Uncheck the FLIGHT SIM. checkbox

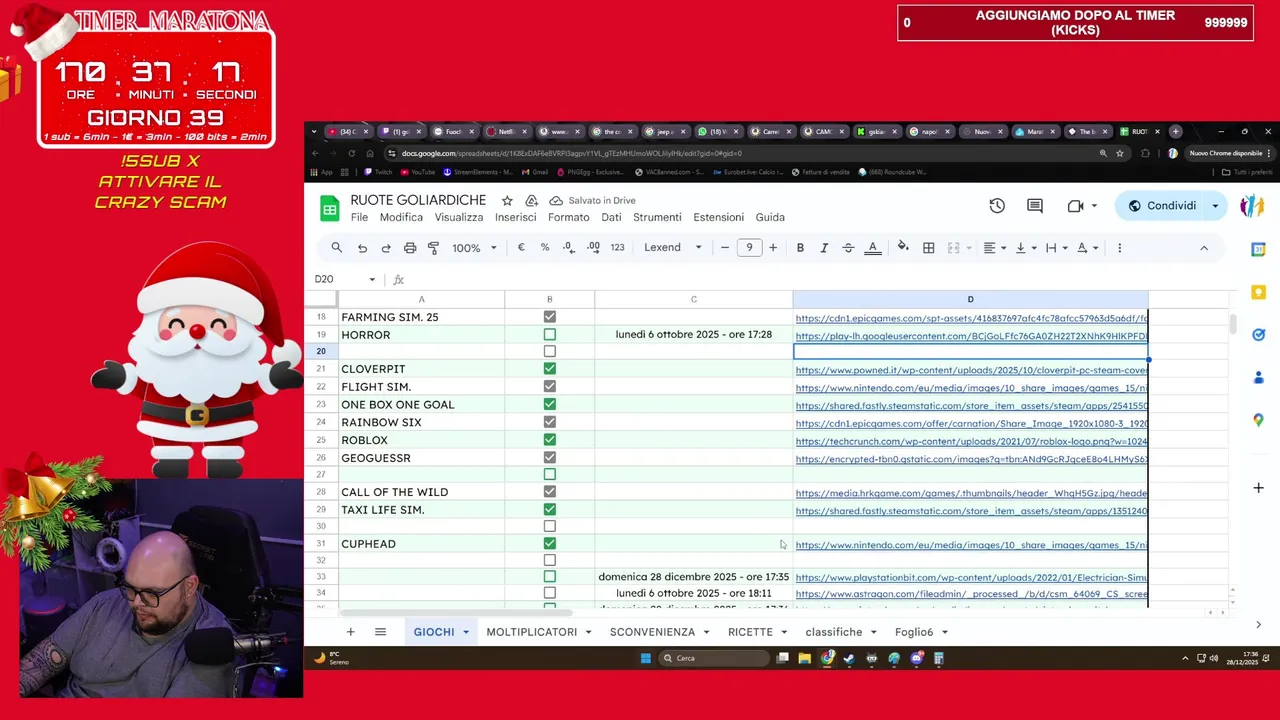coord(549,387)
